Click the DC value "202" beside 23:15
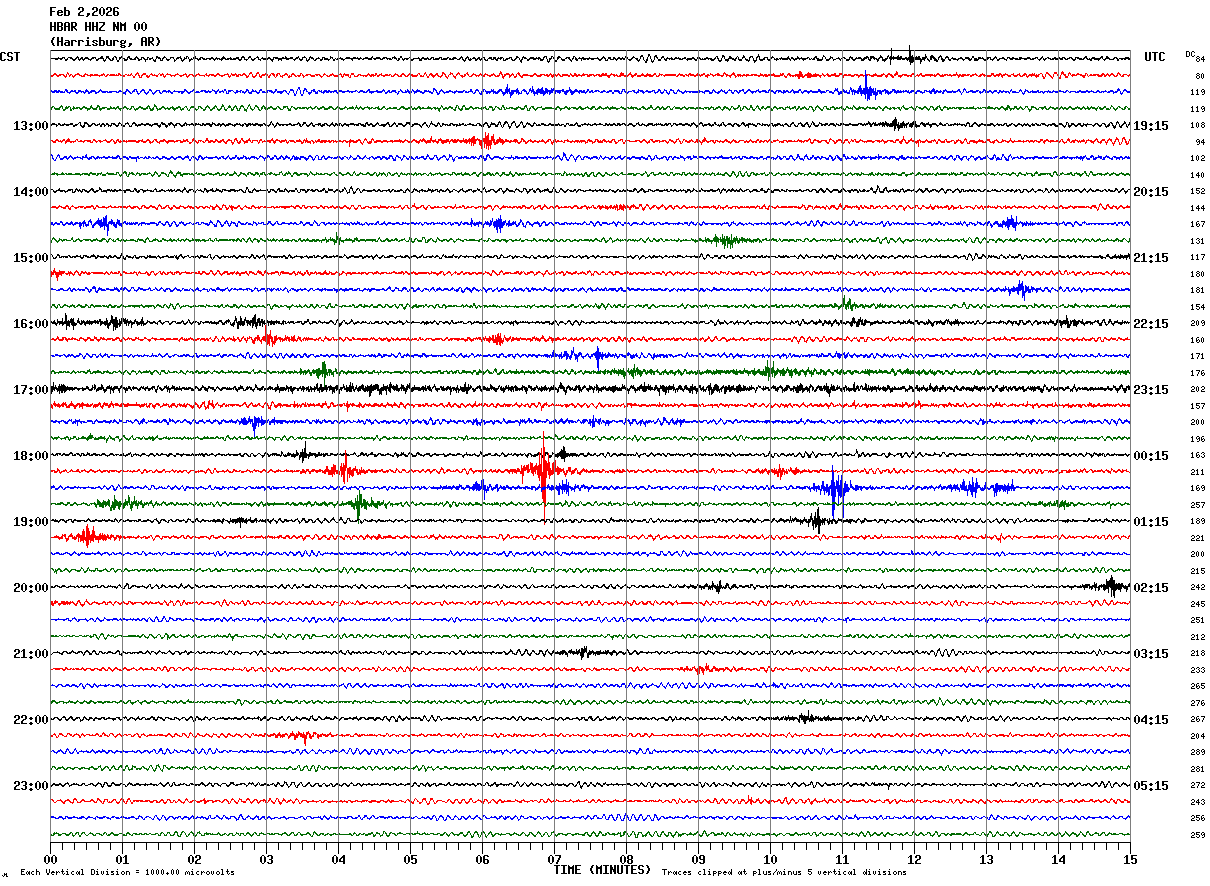 (1197, 390)
